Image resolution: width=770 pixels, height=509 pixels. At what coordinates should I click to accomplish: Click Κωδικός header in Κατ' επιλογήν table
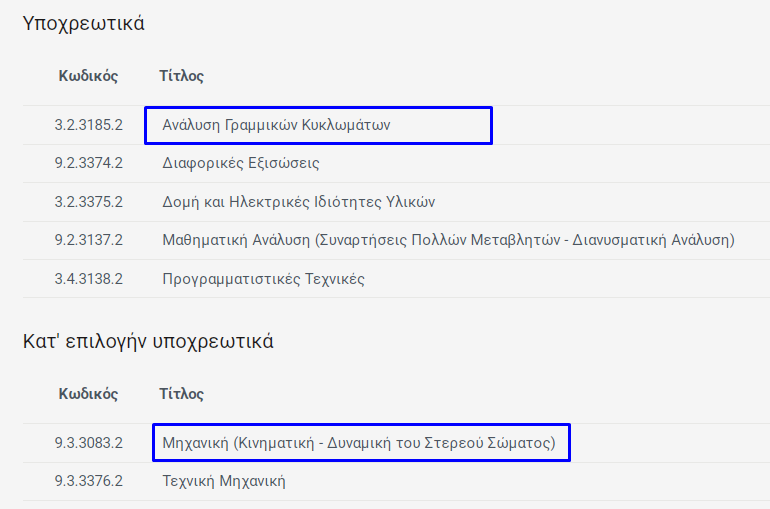(88, 394)
